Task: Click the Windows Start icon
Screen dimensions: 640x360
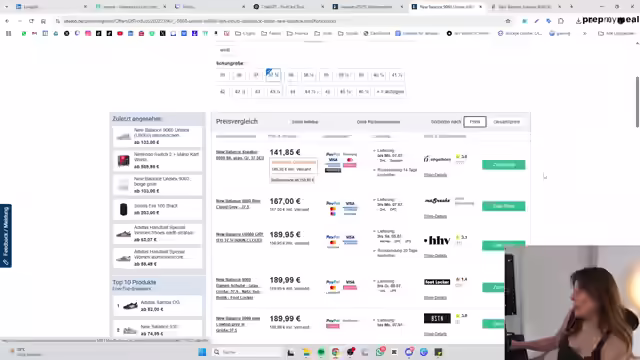Action: click(202, 352)
